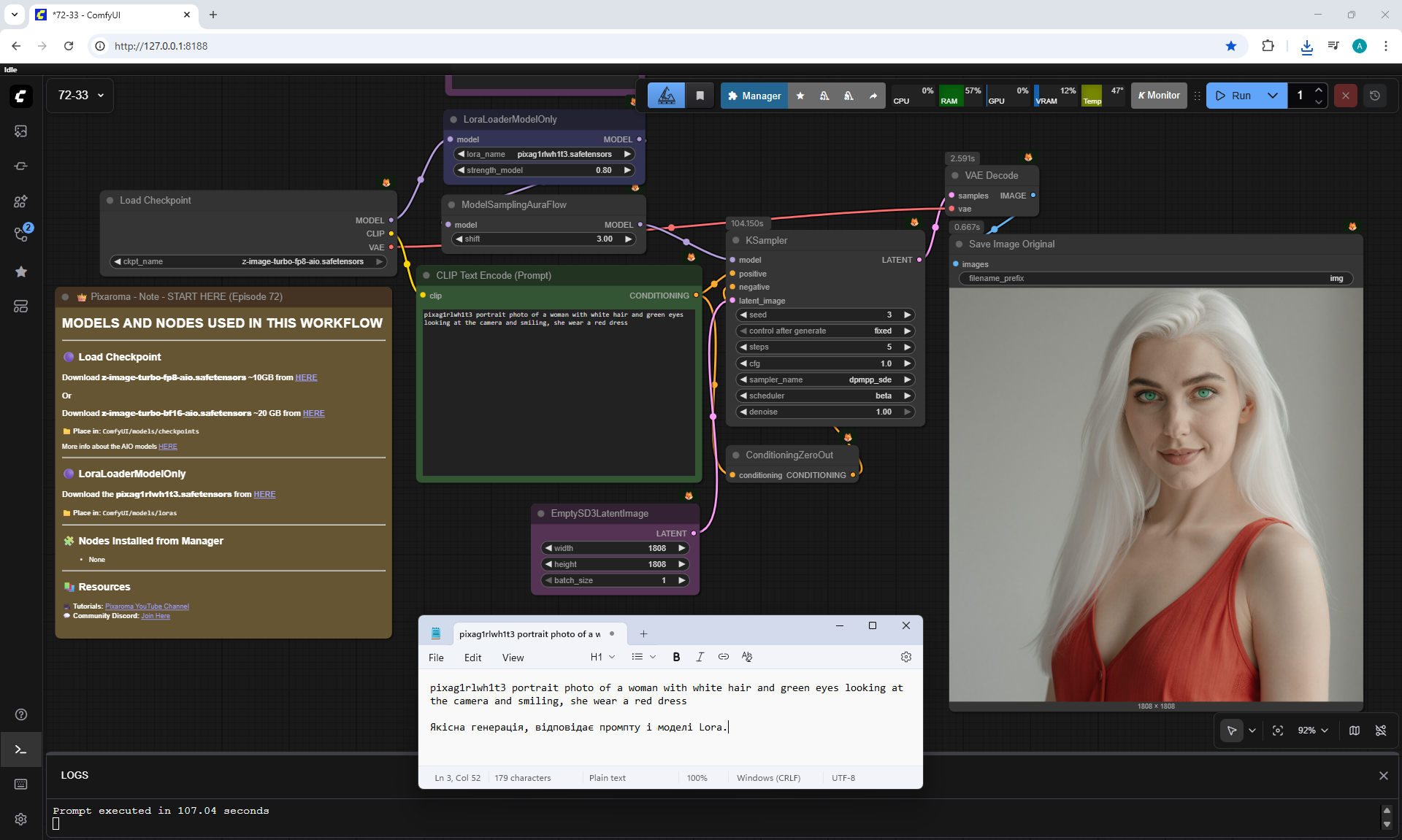Click the red cancel execution button

pos(1345,96)
